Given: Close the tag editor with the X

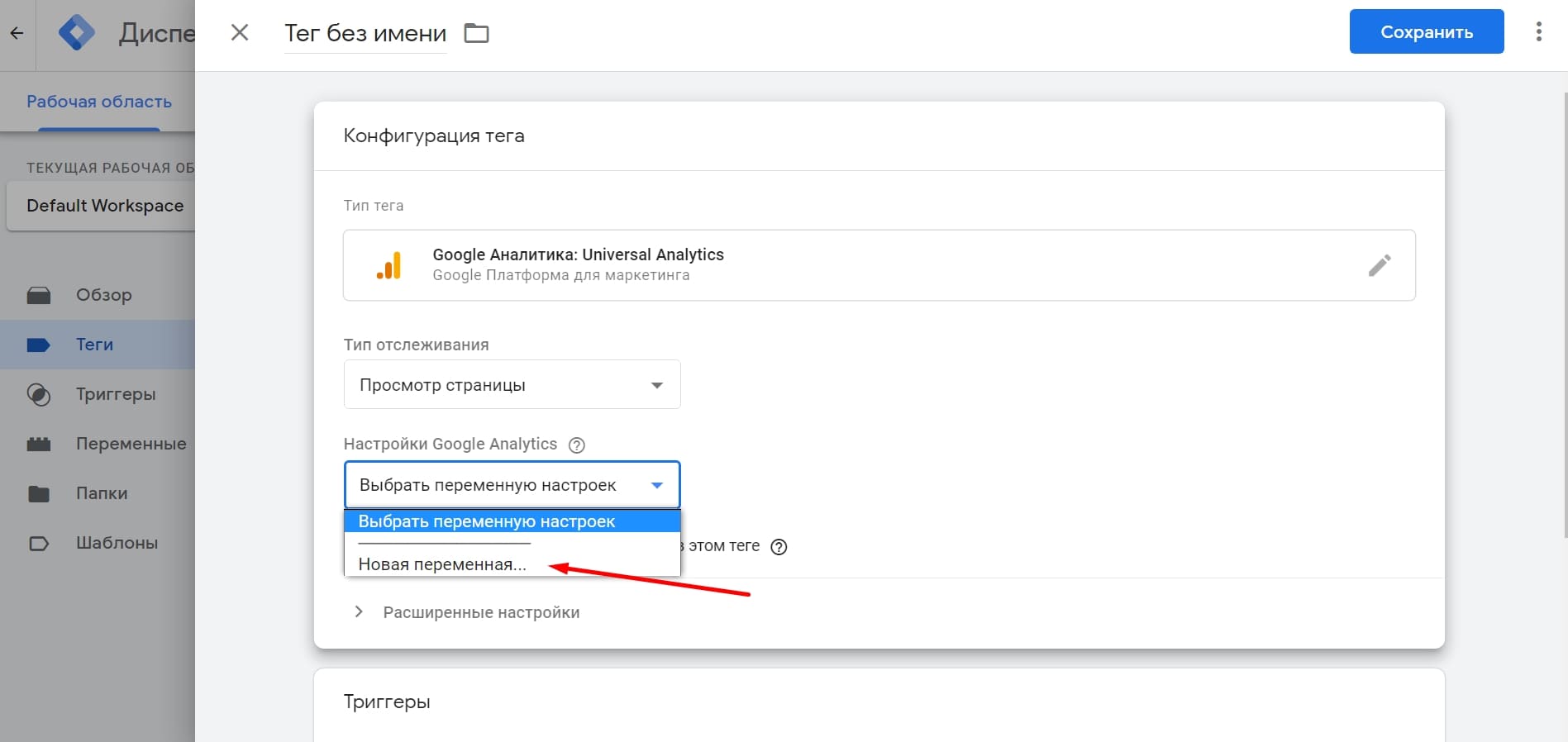Looking at the screenshot, I should click(x=240, y=32).
